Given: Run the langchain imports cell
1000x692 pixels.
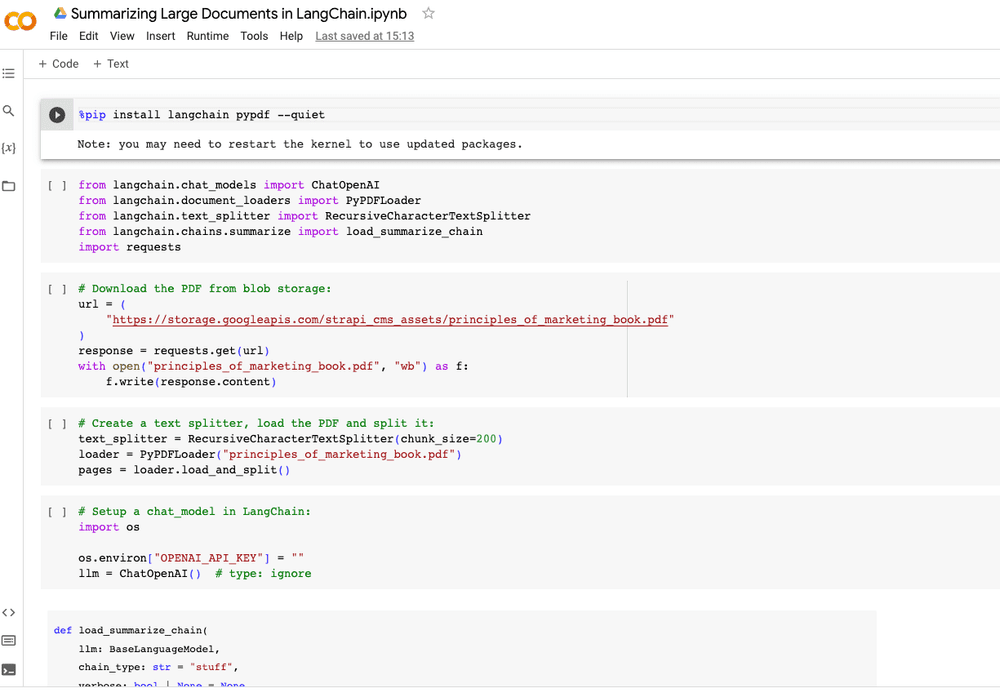Looking at the screenshot, I should [57, 186].
